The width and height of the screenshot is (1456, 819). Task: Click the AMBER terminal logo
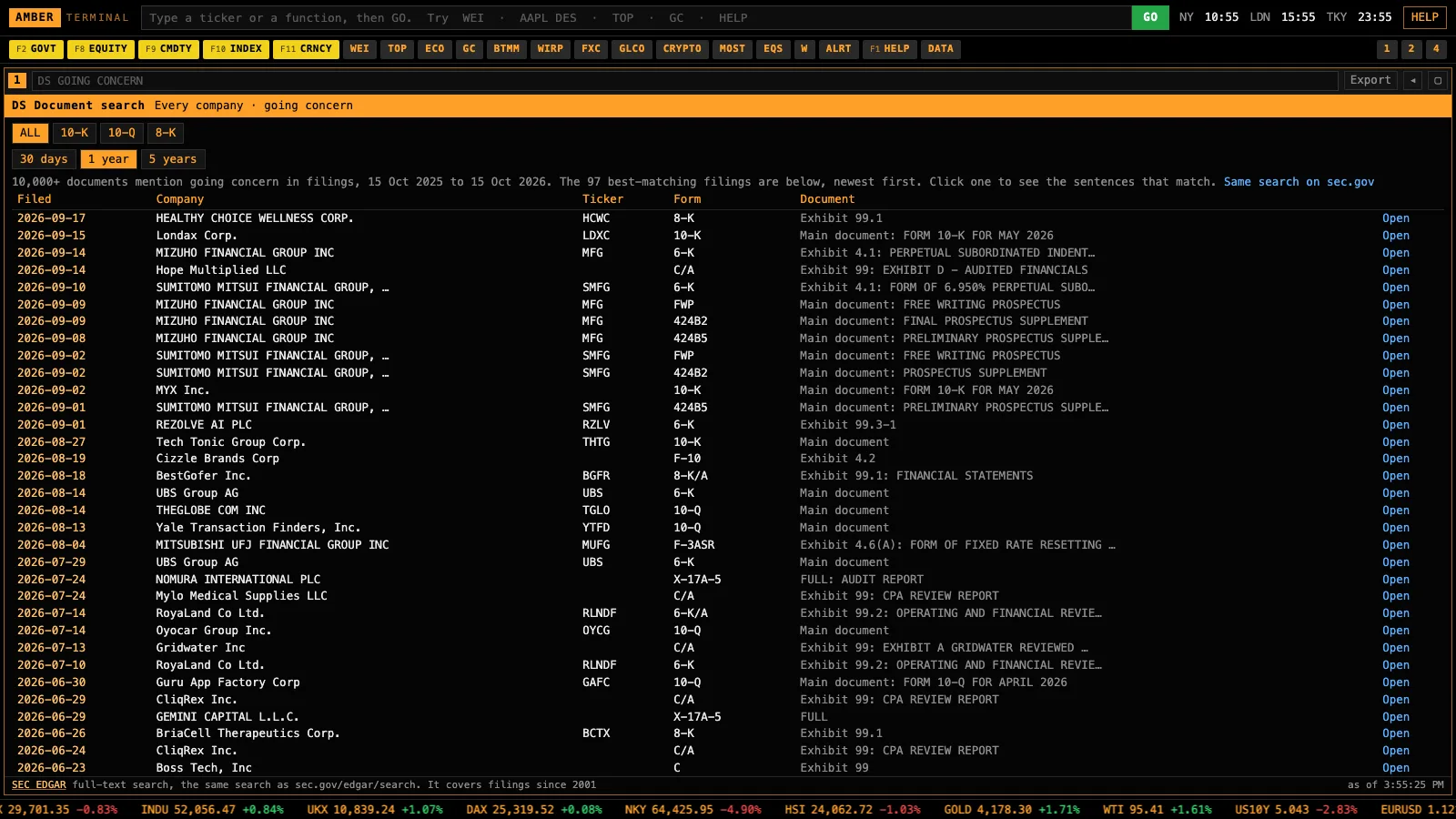[x=35, y=17]
